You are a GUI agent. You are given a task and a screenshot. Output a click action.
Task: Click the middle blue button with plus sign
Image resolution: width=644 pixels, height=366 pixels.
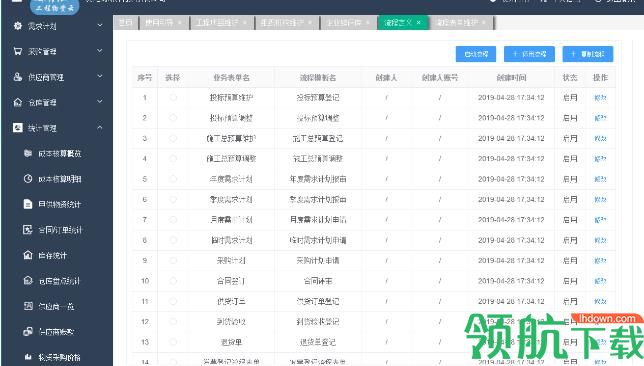click(529, 54)
